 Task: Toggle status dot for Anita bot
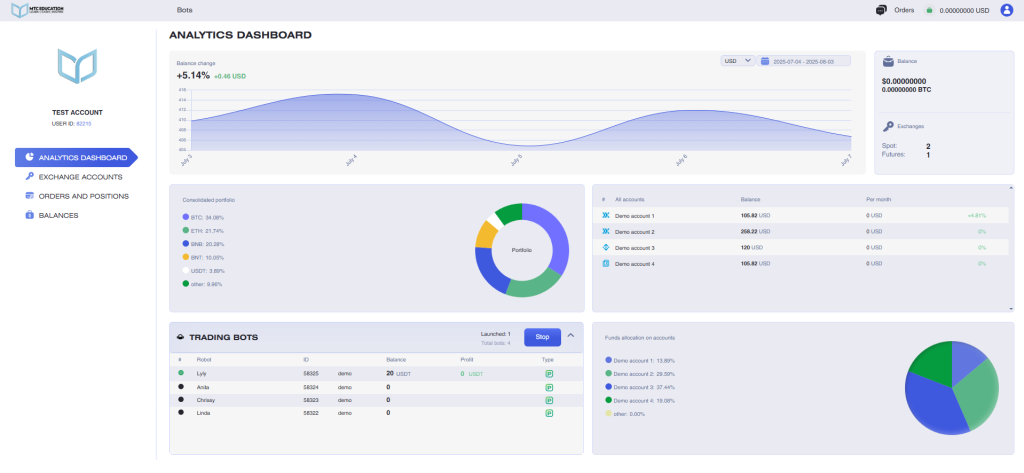(181, 386)
